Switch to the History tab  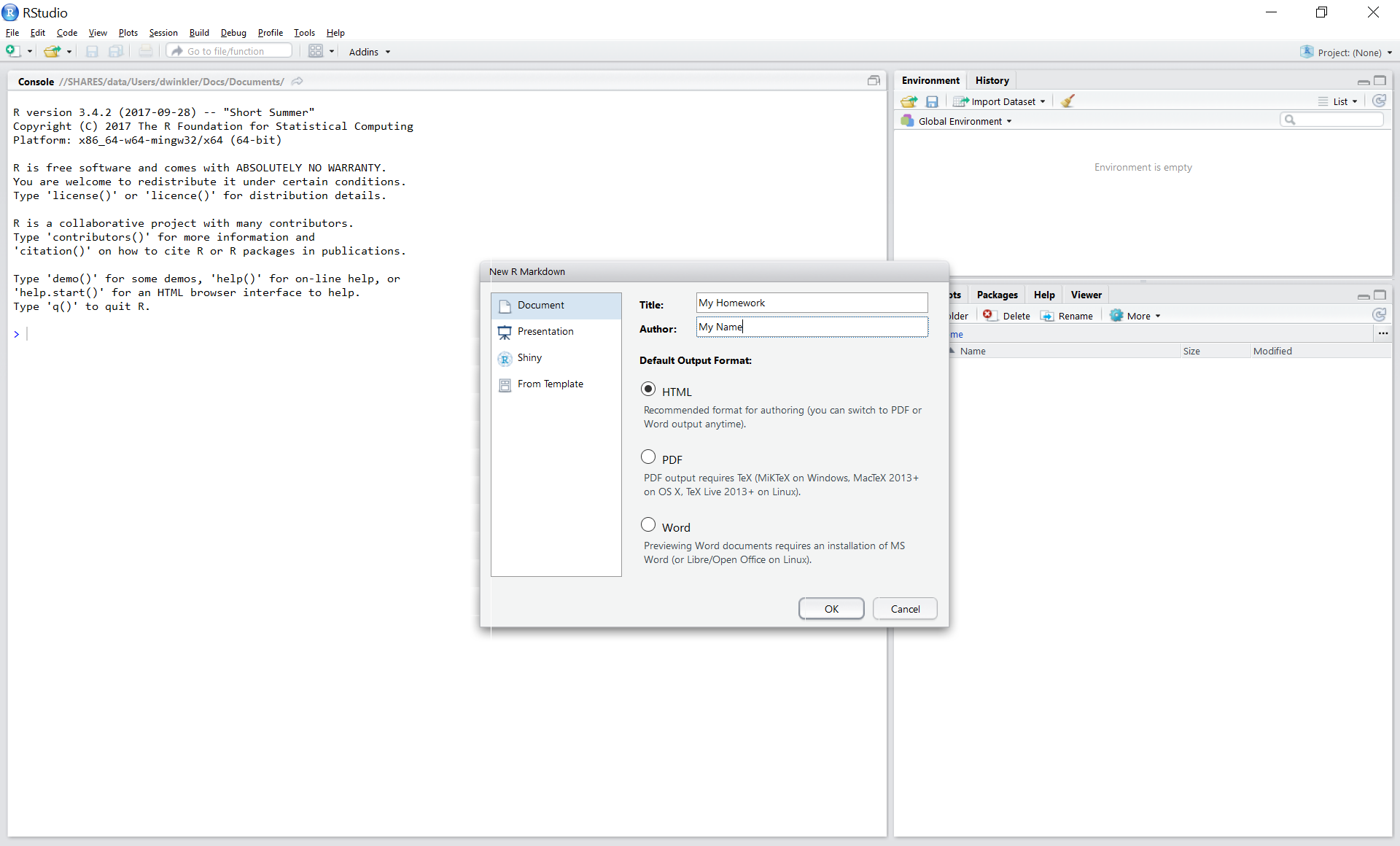(992, 80)
